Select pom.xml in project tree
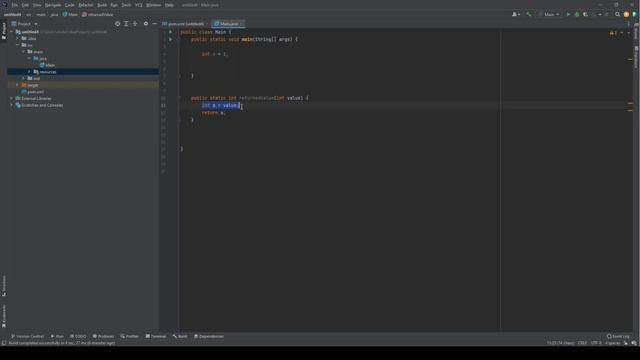The width and height of the screenshot is (640, 360). click(33, 92)
